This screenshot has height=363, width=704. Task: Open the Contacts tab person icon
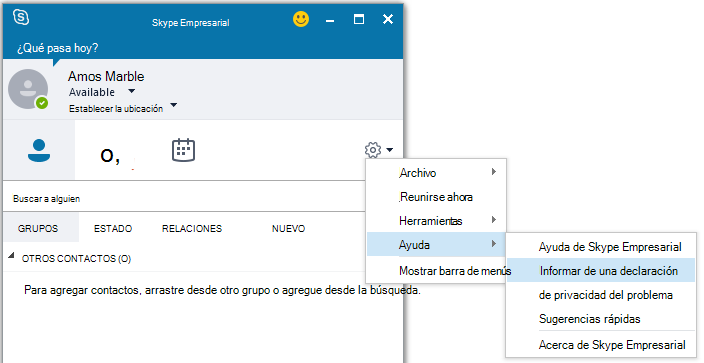(x=39, y=151)
